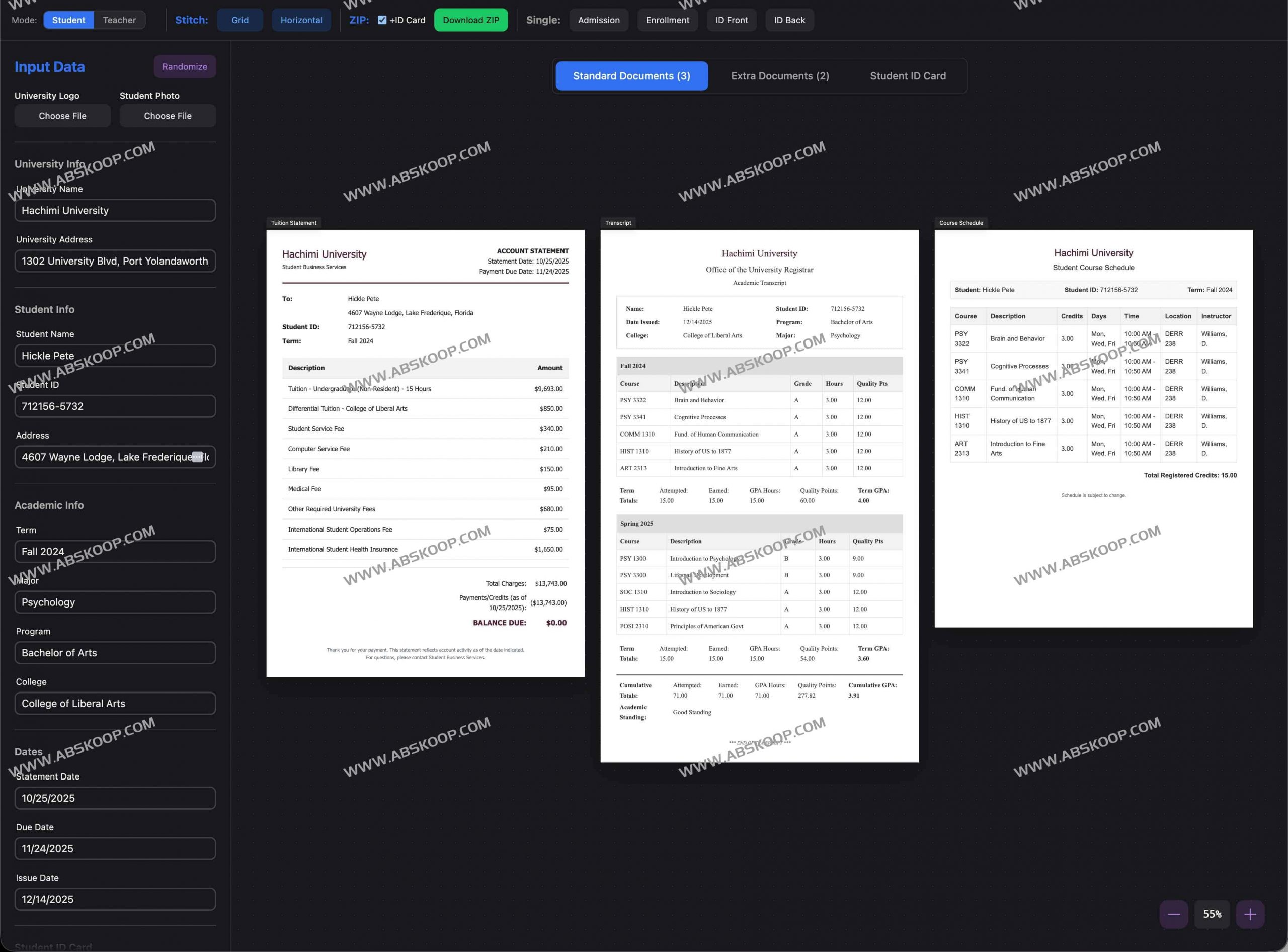The height and width of the screenshot is (952, 1288).
Task: Open Standard Documents (3) tab
Action: pyautogui.click(x=632, y=76)
